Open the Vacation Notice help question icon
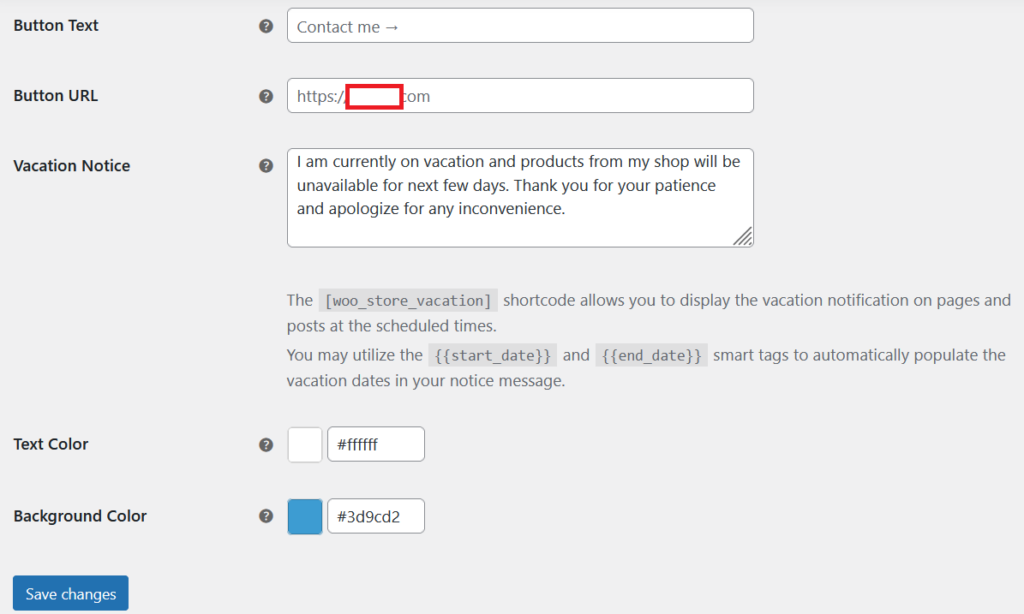This screenshot has width=1024, height=614. tap(266, 165)
